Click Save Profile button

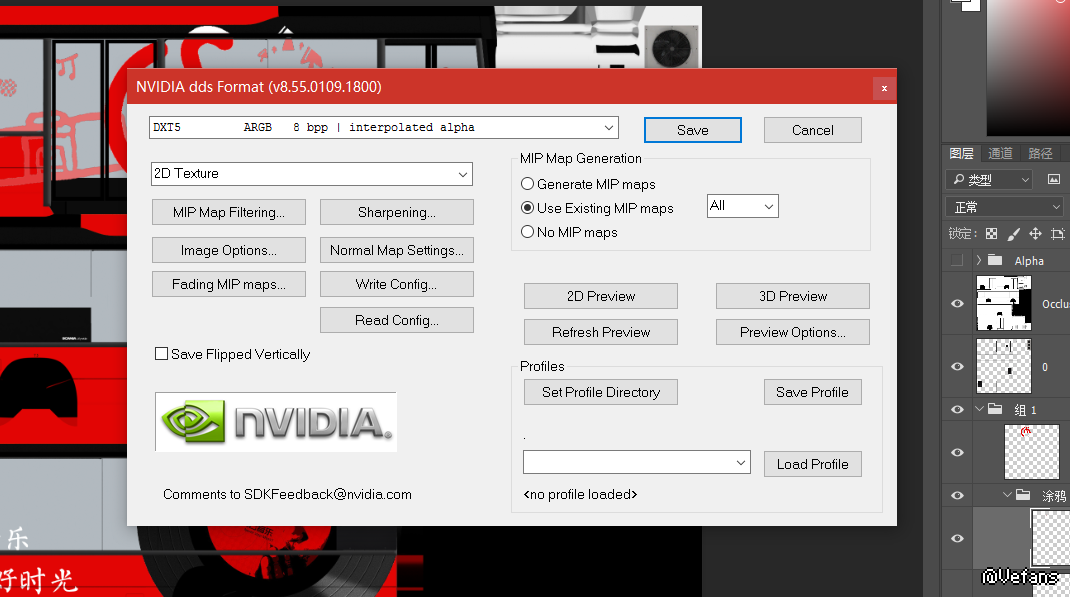(x=813, y=392)
